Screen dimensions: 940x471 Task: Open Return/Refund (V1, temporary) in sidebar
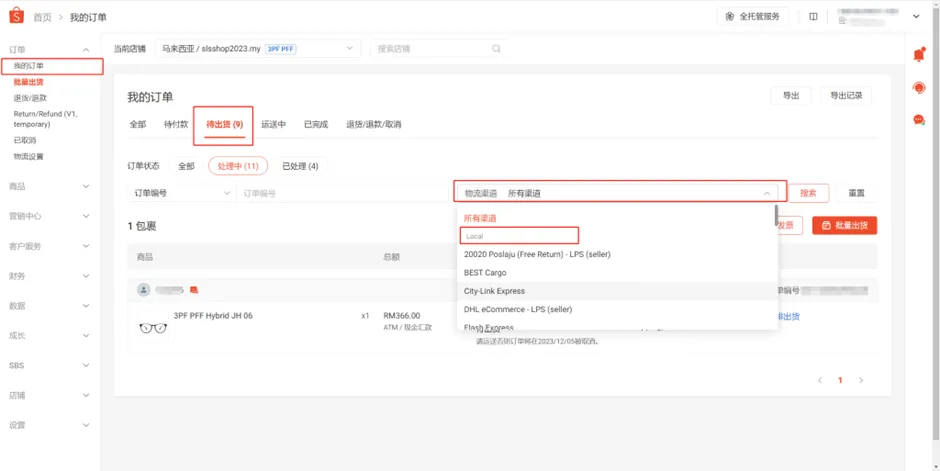click(x=46, y=119)
